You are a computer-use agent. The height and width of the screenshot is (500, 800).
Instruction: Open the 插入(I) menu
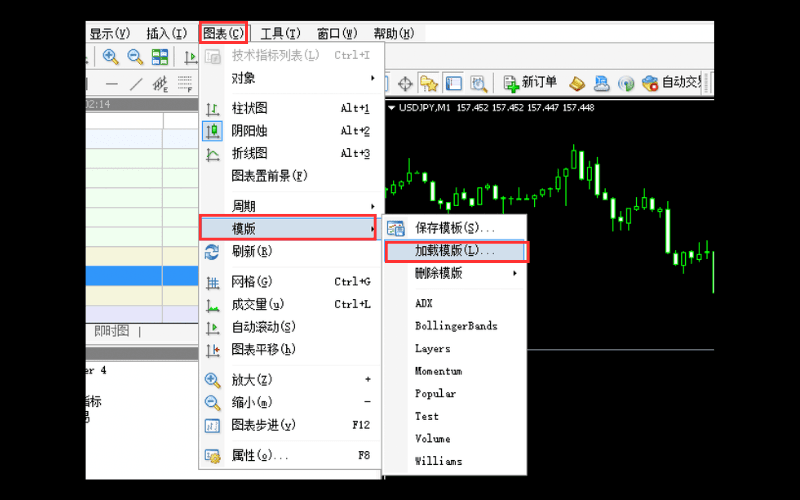(167, 34)
